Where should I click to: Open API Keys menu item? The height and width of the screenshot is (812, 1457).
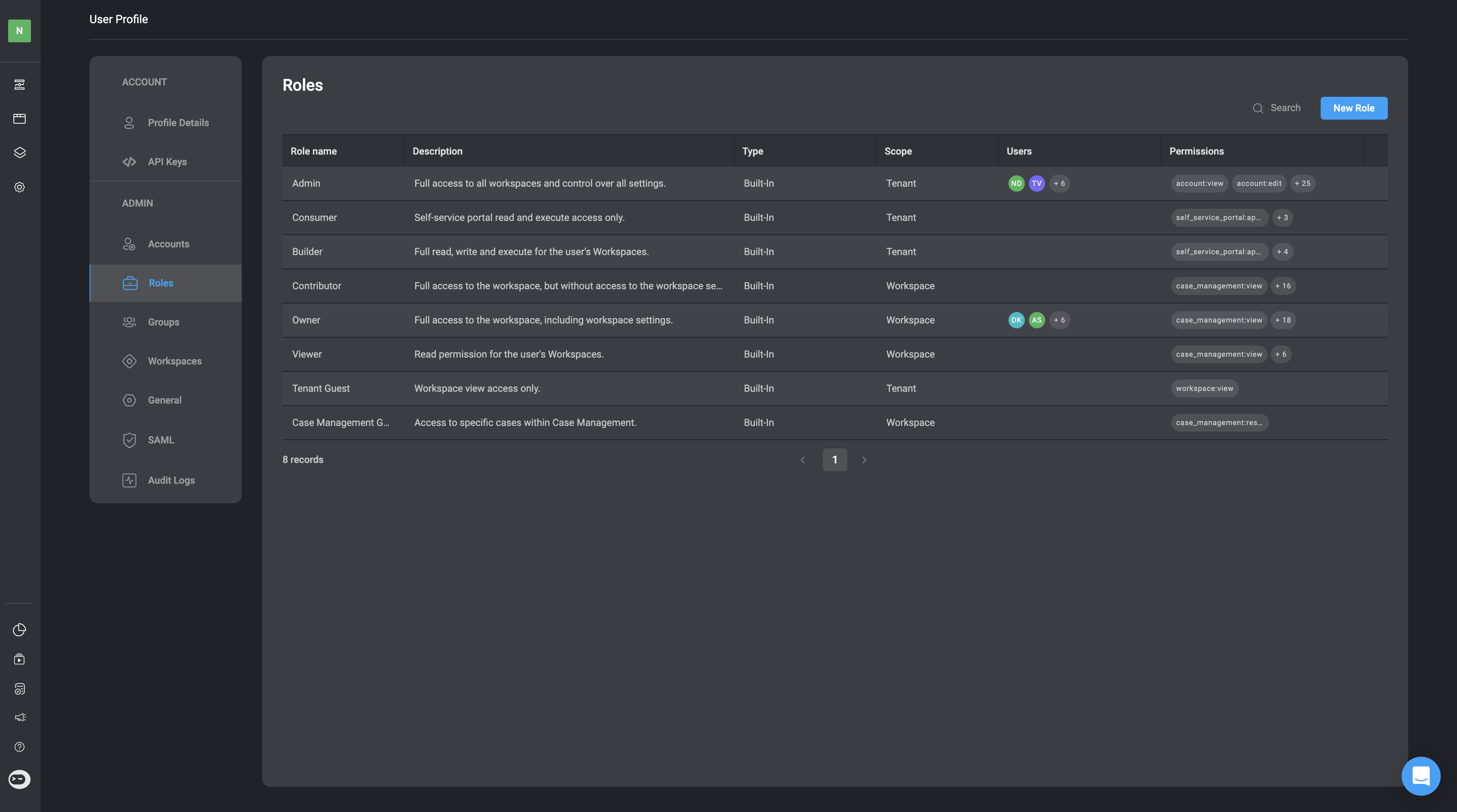[165, 162]
